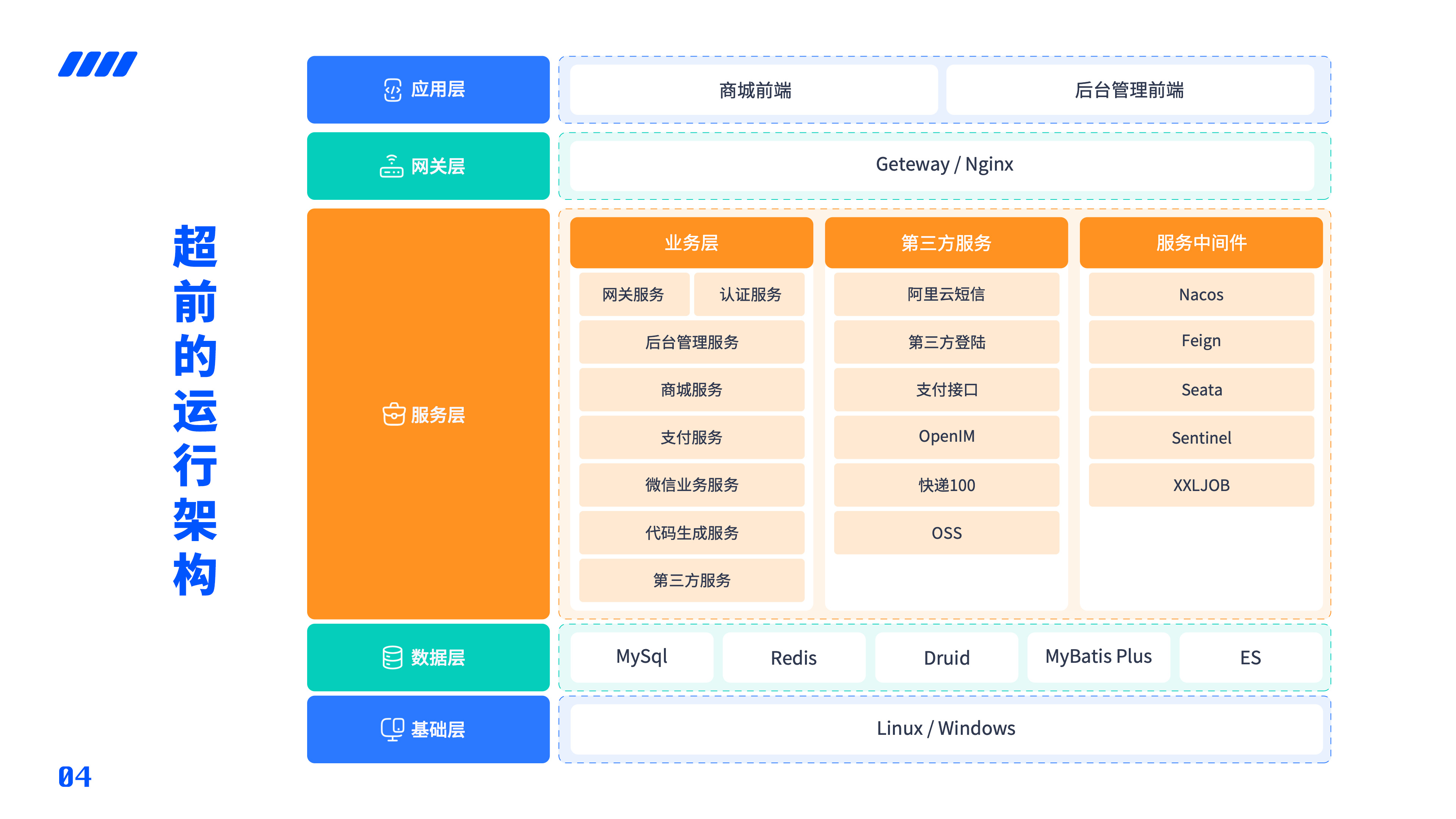Click the 业务层 column header

(691, 243)
